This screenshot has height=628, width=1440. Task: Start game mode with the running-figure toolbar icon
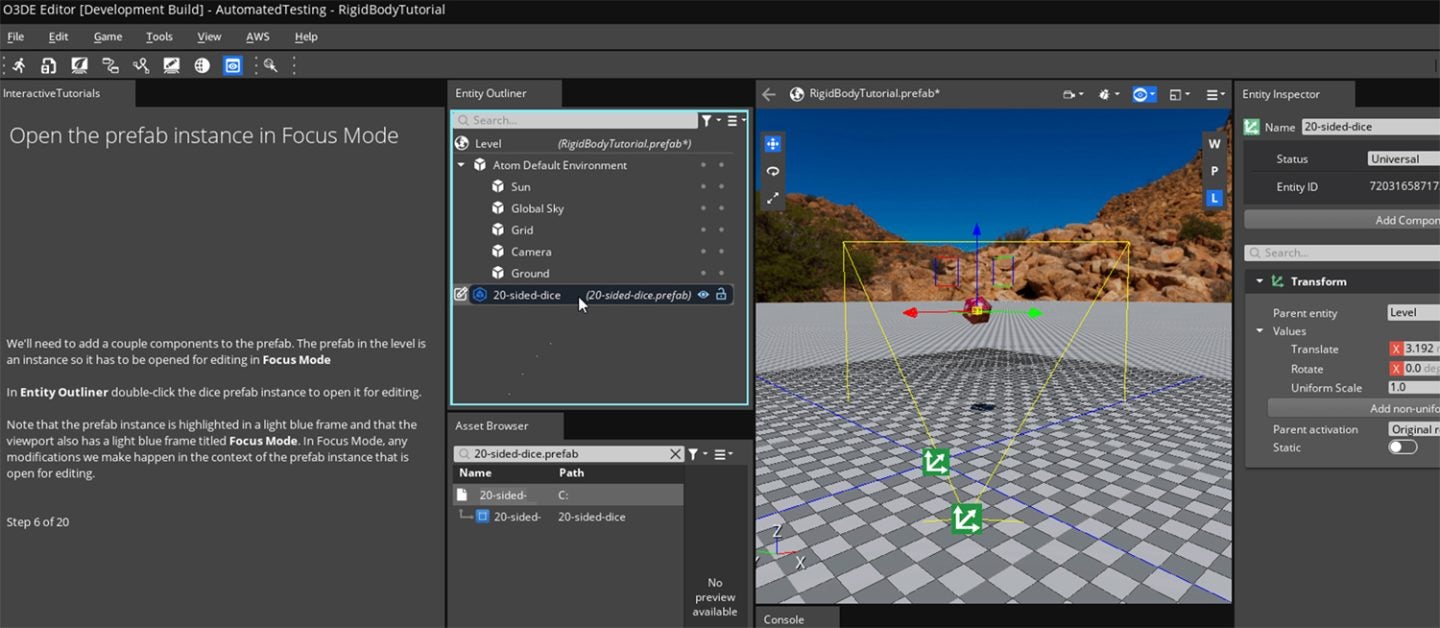pos(20,65)
